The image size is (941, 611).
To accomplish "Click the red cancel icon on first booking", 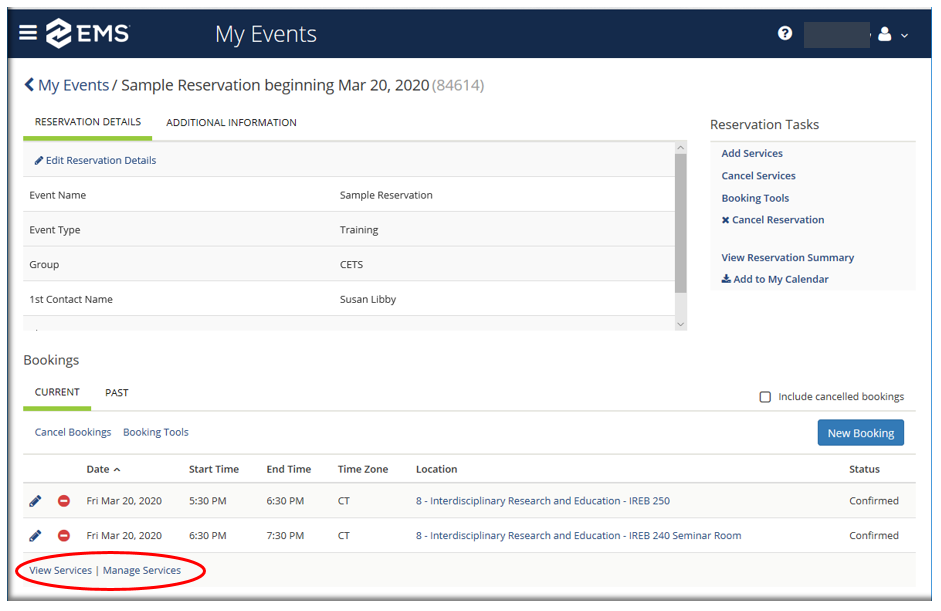I will [x=63, y=500].
